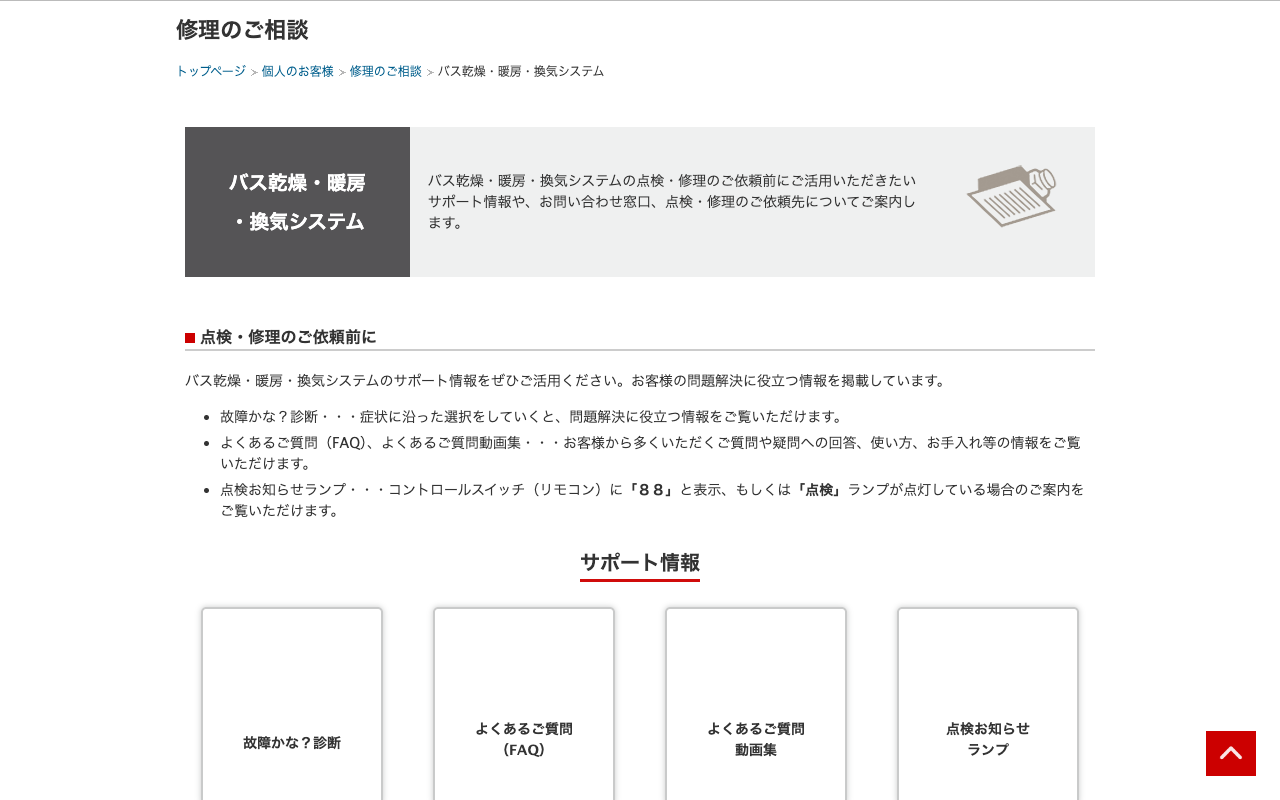Click the banner description paragraph text
The image size is (1280, 800).
pyautogui.click(x=672, y=201)
